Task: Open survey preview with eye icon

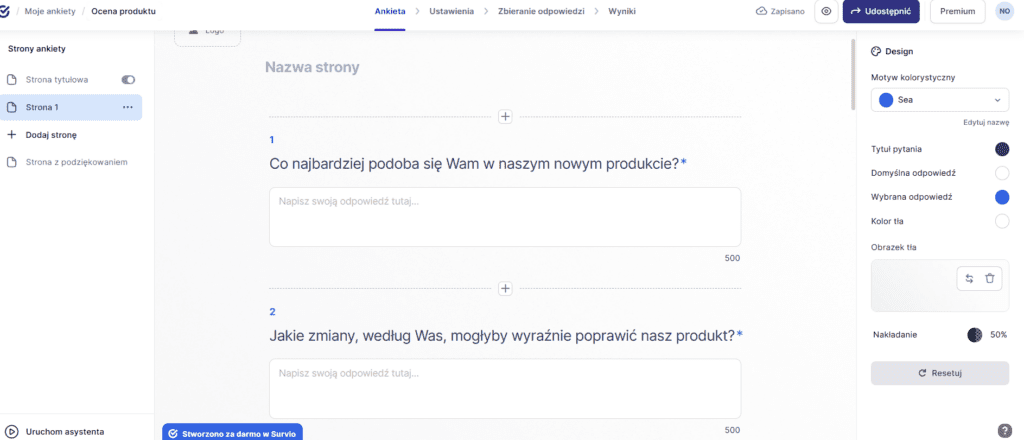Action: [826, 11]
